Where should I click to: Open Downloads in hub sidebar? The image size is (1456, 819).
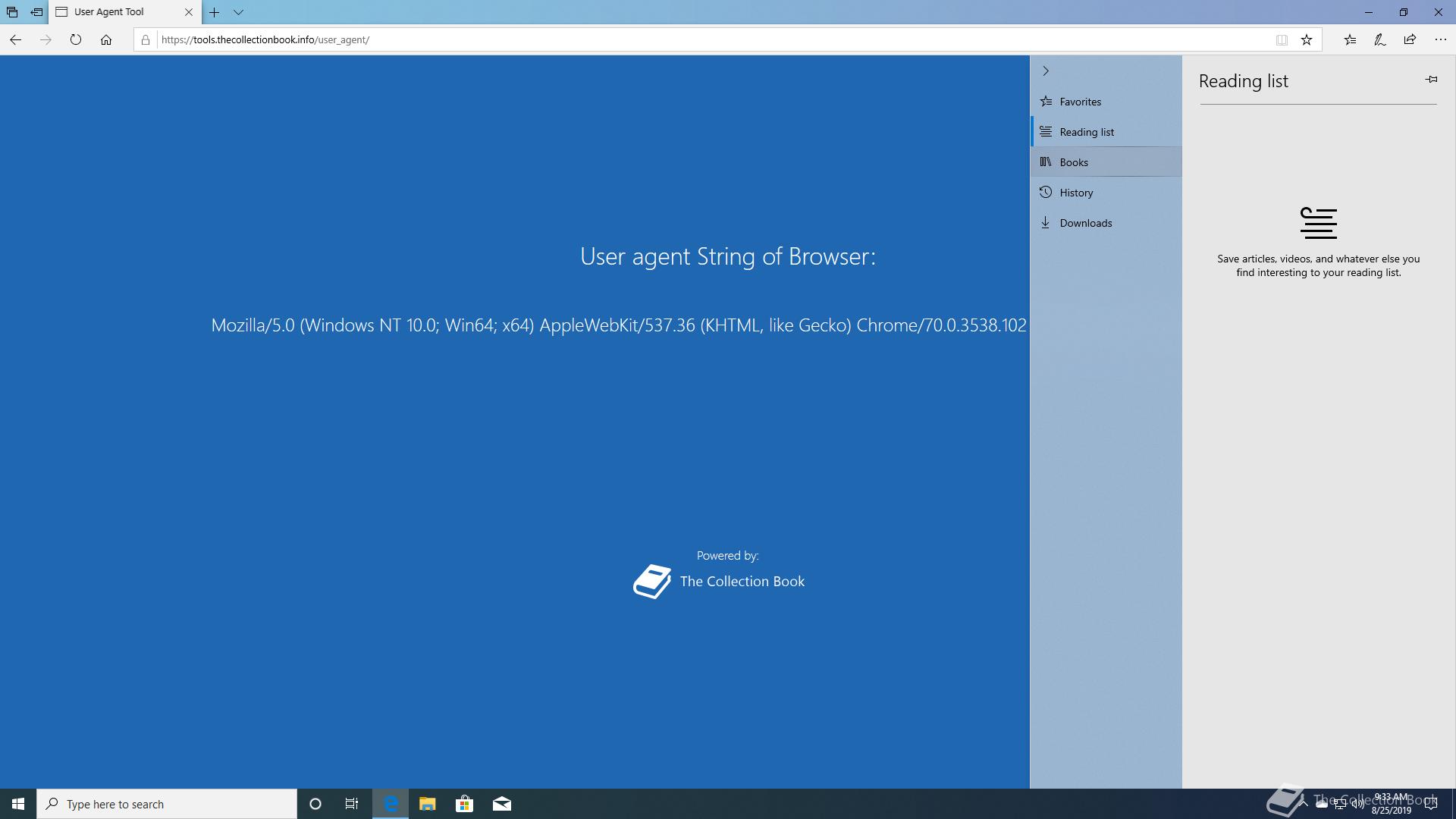pos(1085,223)
